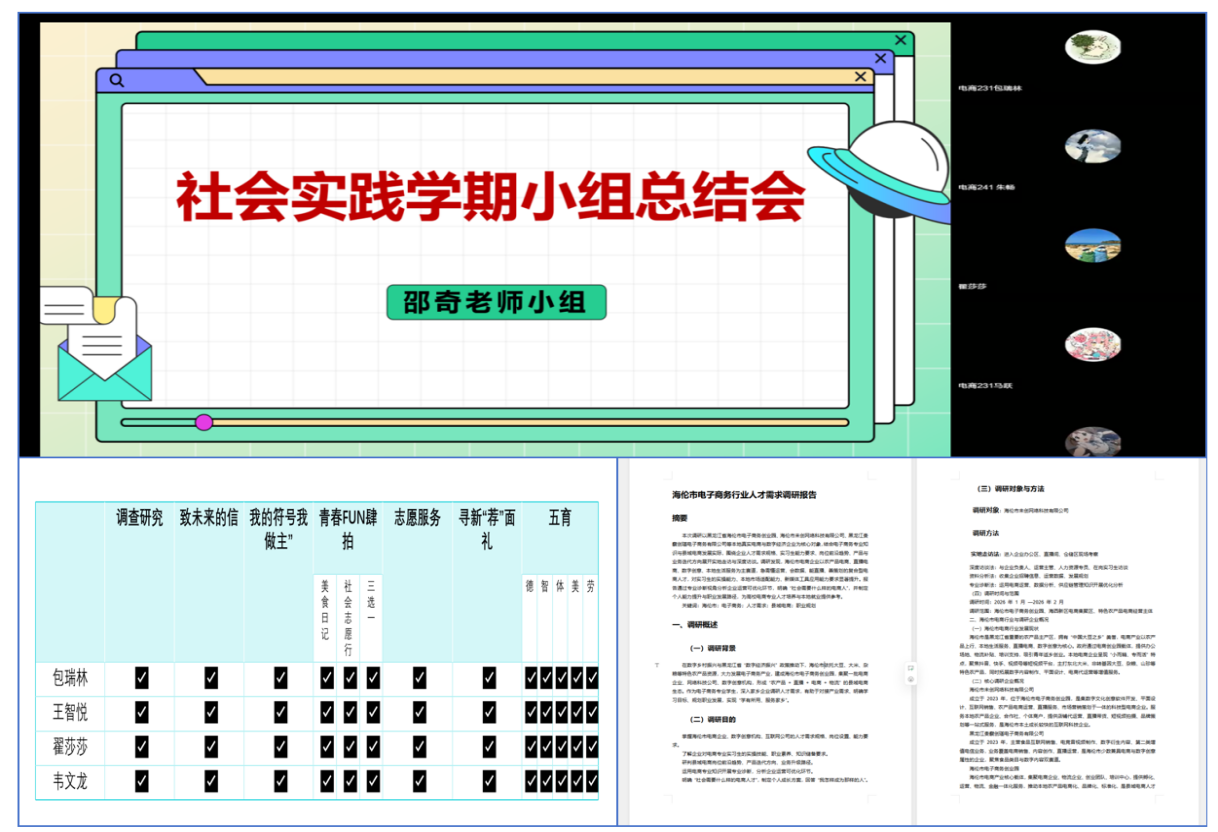Image resolution: width=1218 pixels, height=832 pixels.
Task: Click the pink handle on the slide progress bar
Action: coord(204,422)
